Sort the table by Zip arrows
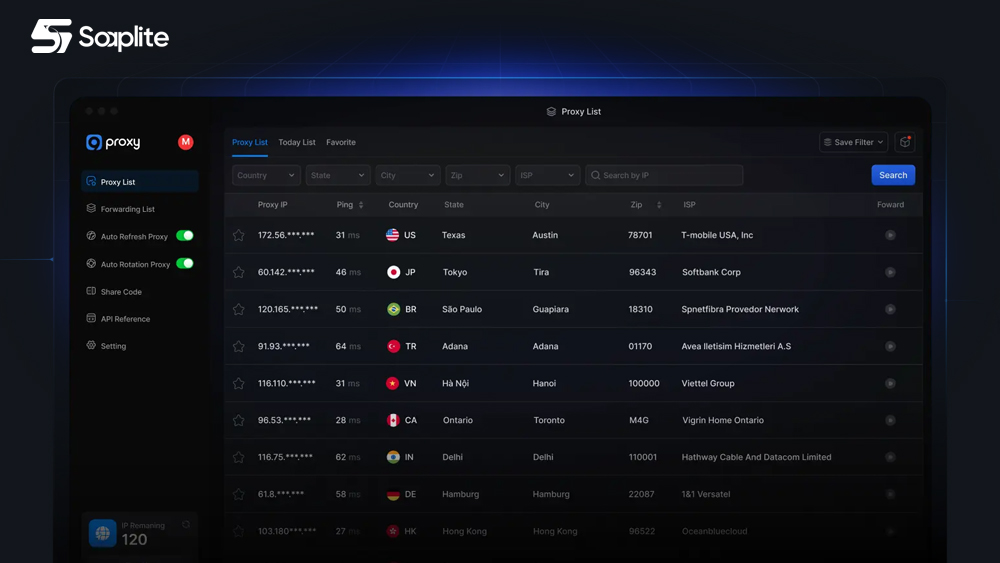The height and width of the screenshot is (563, 1000). 659,205
